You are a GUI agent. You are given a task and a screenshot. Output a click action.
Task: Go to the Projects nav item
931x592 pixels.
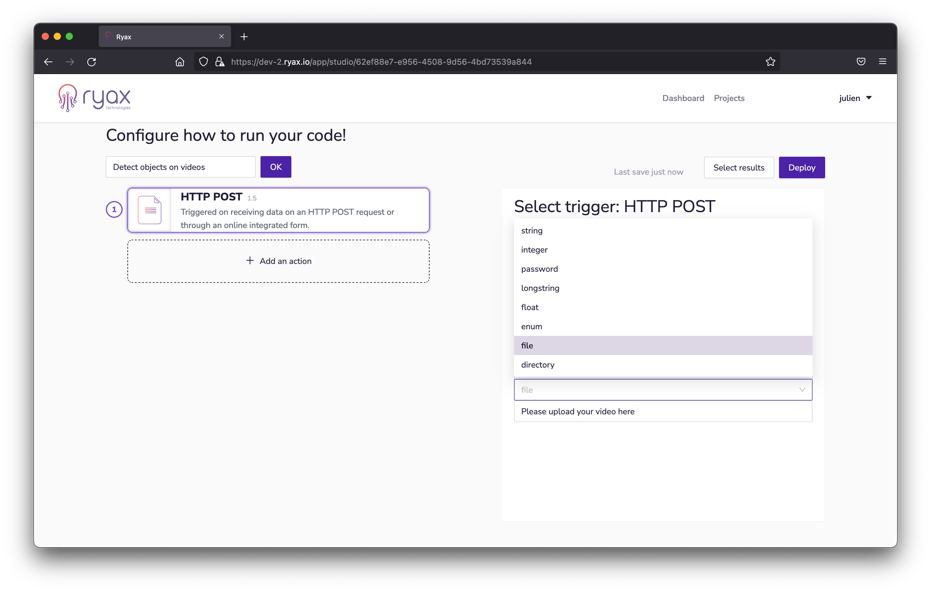click(729, 98)
